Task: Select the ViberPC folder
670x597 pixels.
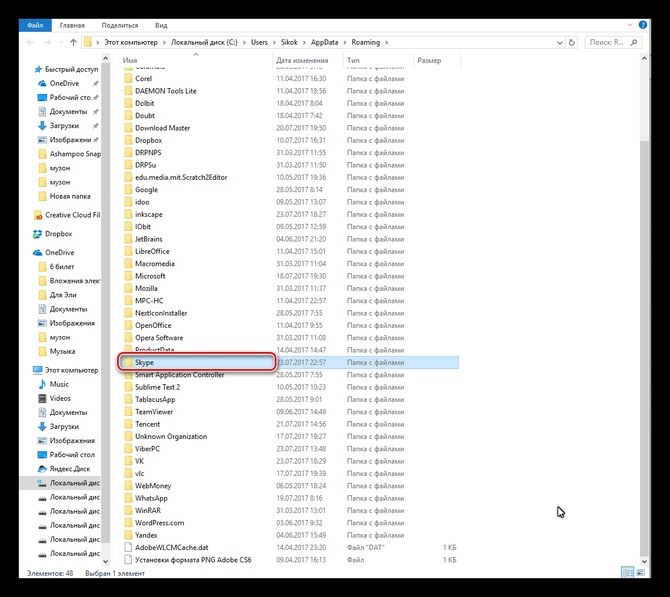Action: pyautogui.click(x=288, y=449)
